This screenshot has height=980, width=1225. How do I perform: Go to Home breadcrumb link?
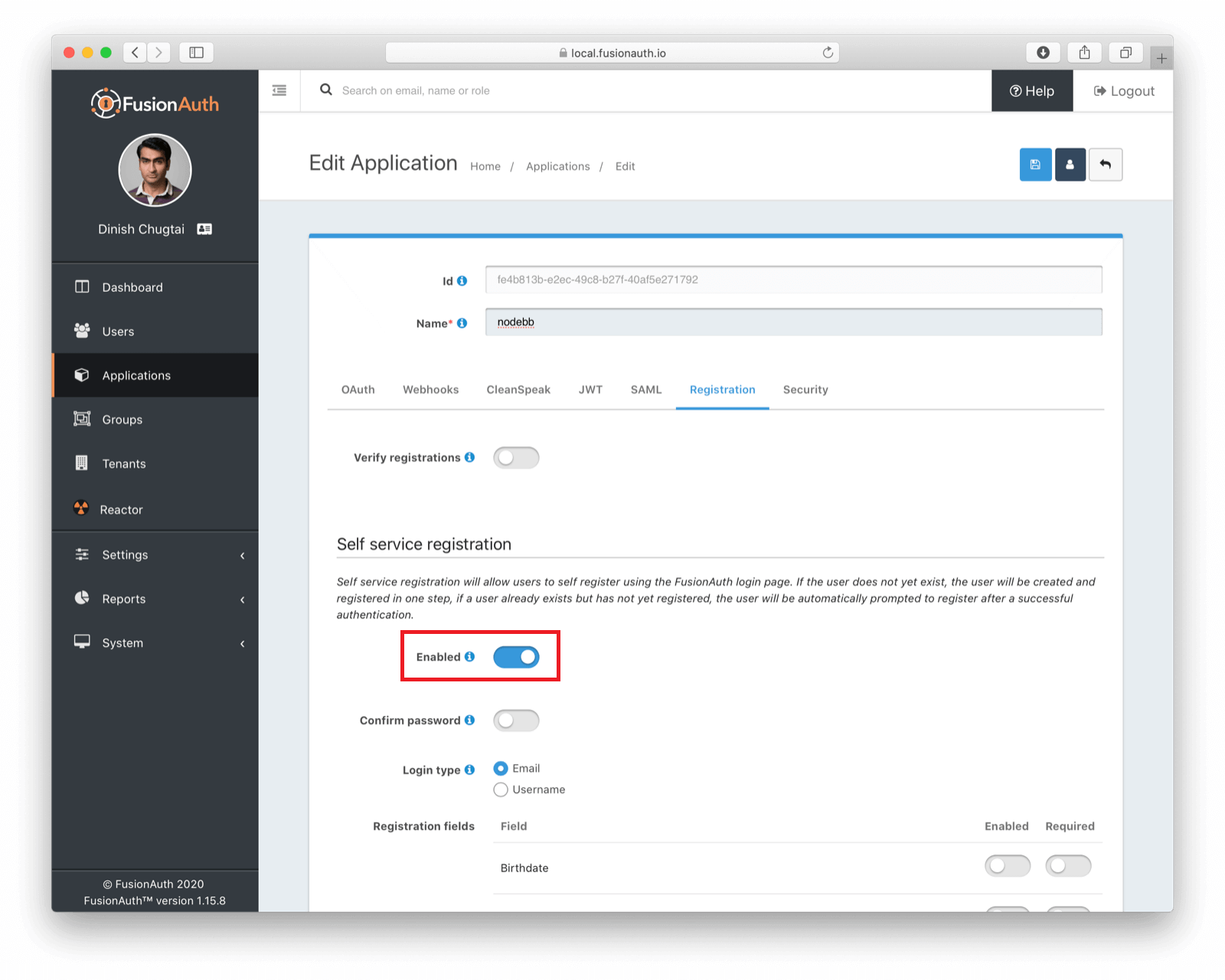pyautogui.click(x=485, y=166)
